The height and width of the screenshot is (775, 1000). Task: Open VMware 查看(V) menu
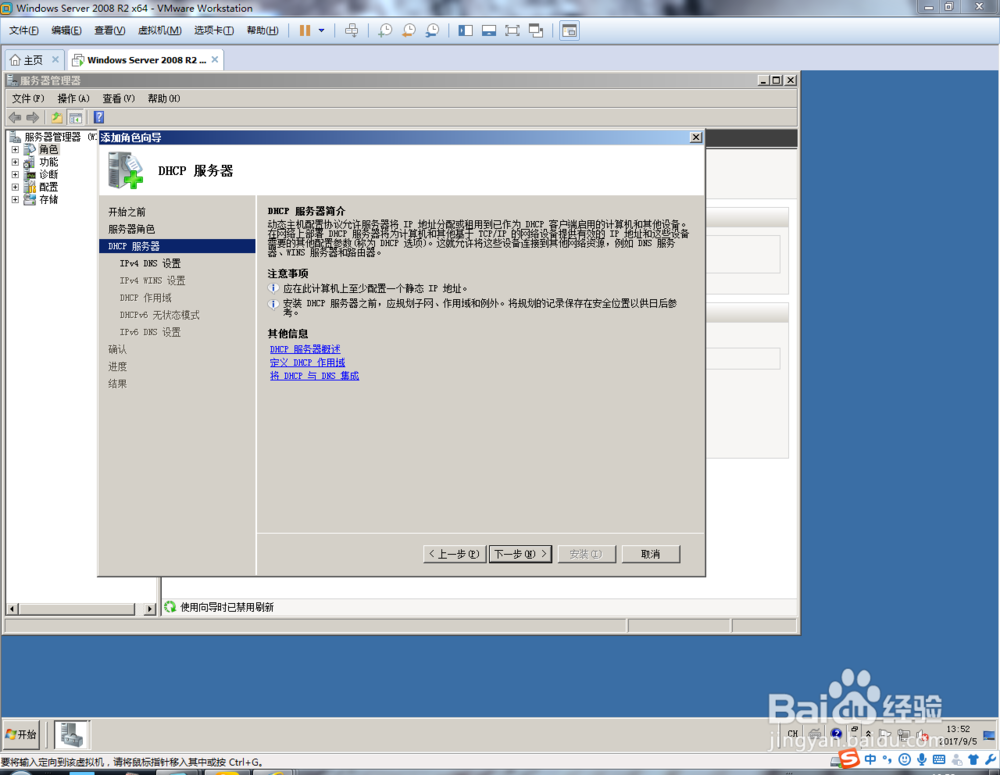pyautogui.click(x=110, y=31)
